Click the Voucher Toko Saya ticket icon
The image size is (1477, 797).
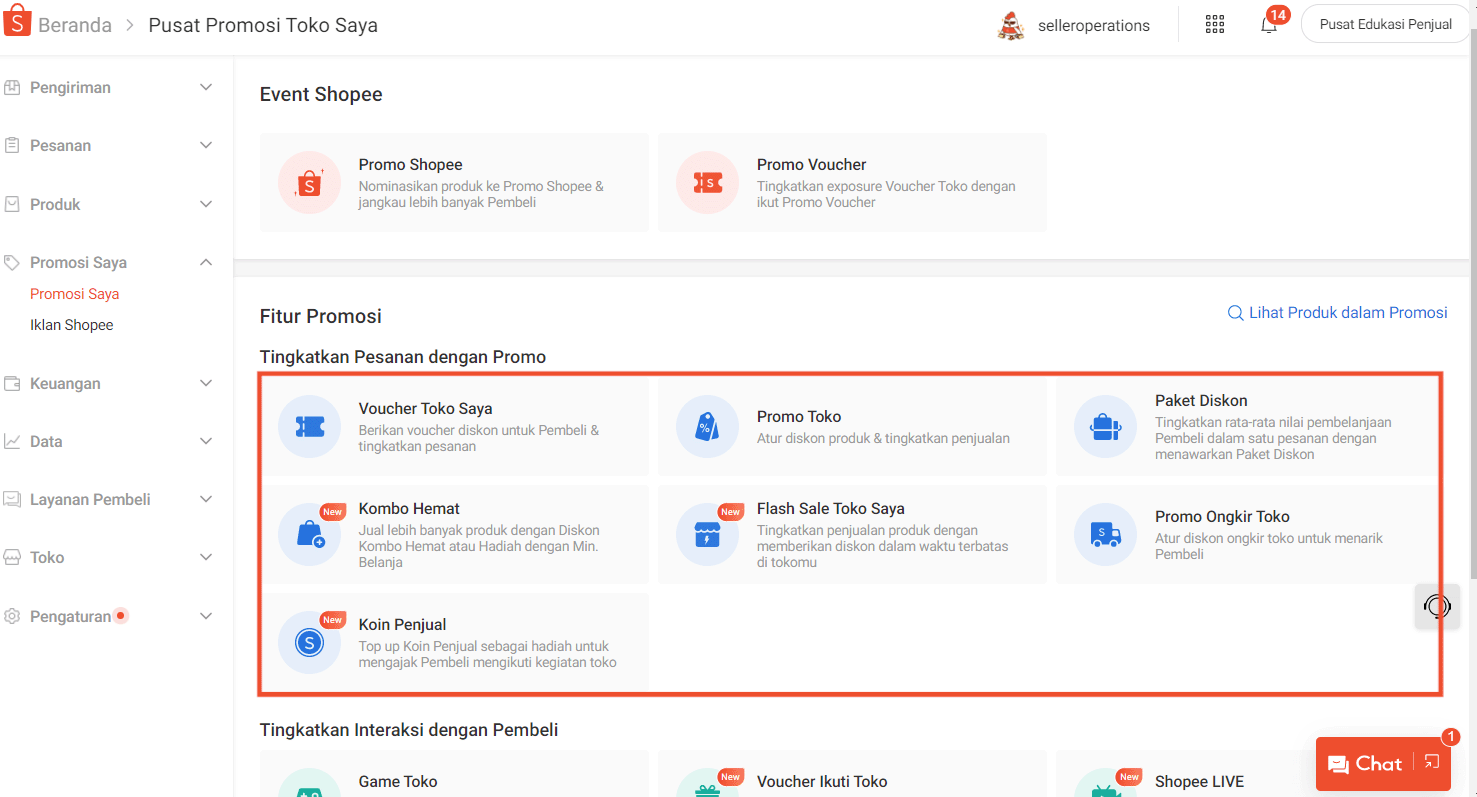click(x=309, y=427)
